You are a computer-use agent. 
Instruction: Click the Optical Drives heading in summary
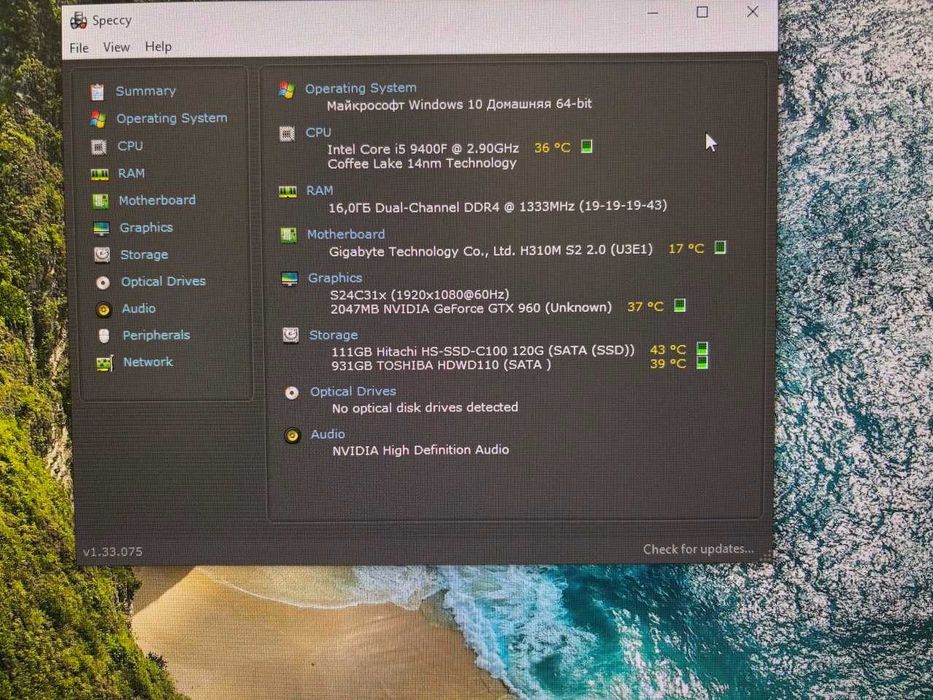point(353,392)
